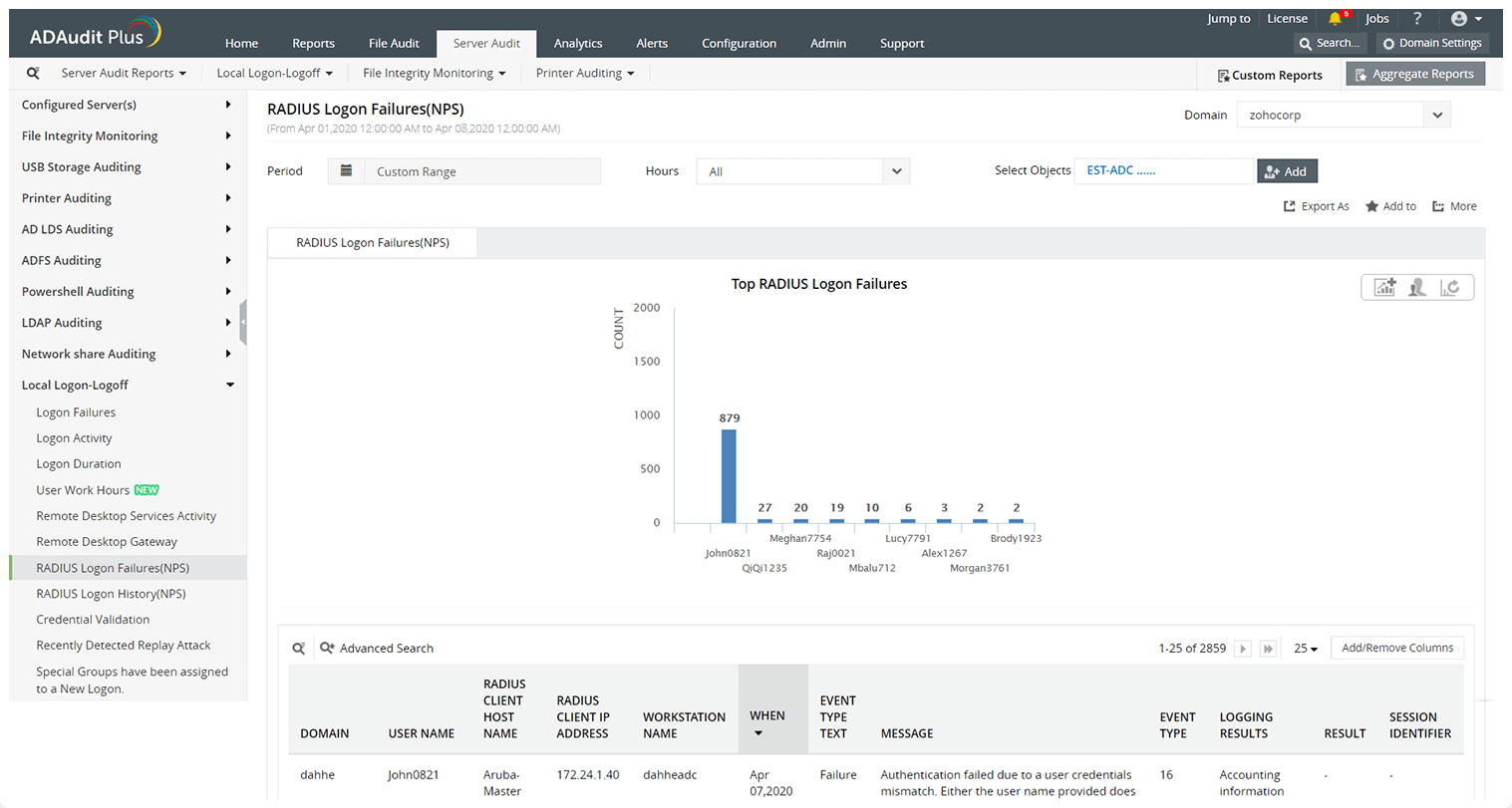
Task: Open the custom chart creation icon
Action: tap(1383, 287)
